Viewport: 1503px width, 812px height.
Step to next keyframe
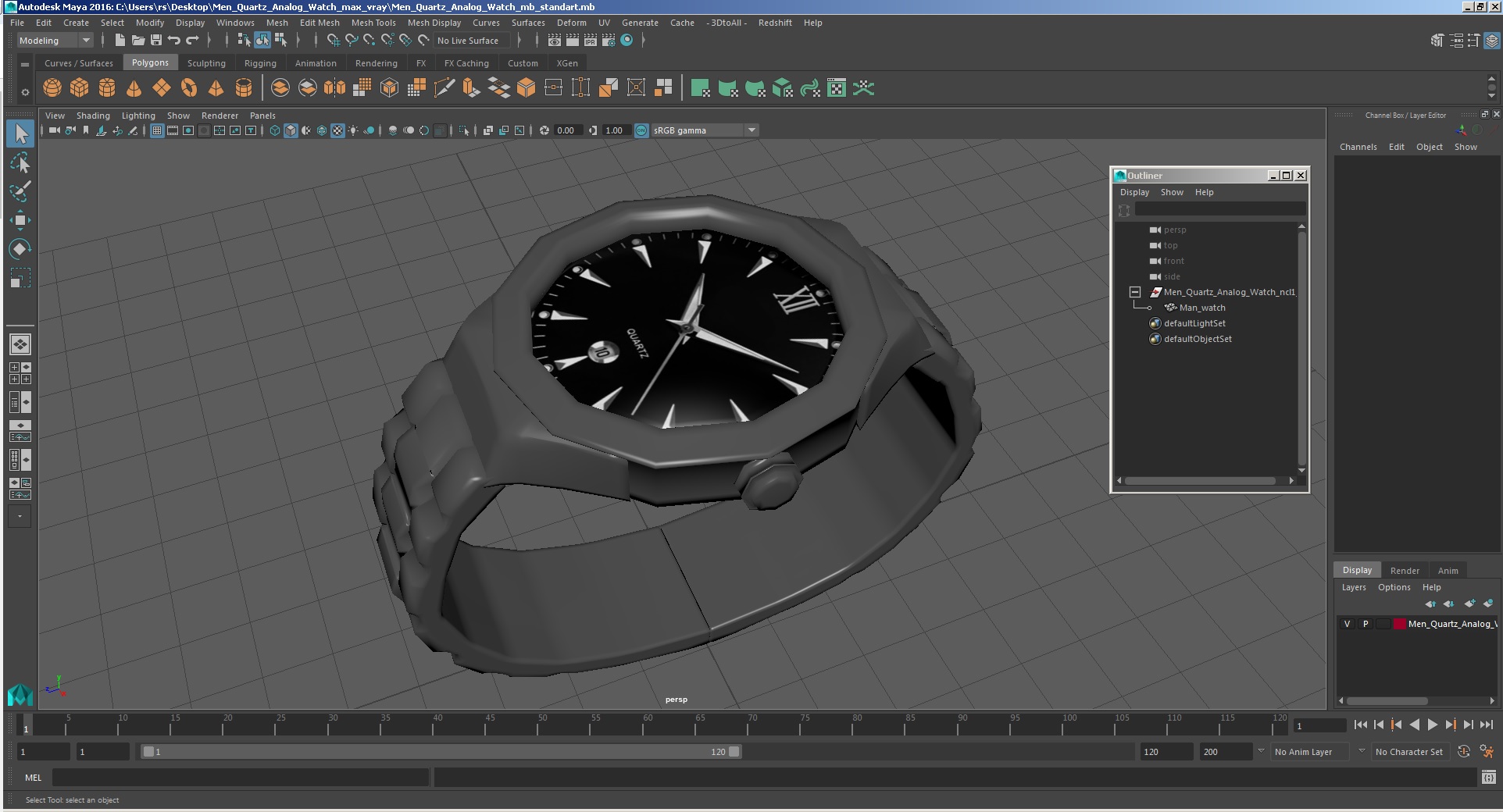click(x=1450, y=725)
